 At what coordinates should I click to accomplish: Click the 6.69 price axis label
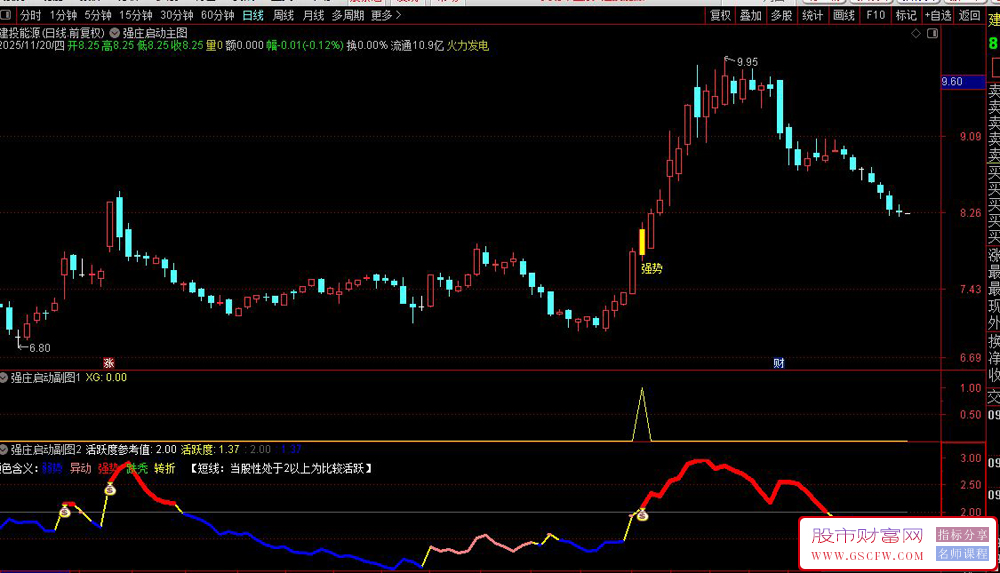point(971,357)
